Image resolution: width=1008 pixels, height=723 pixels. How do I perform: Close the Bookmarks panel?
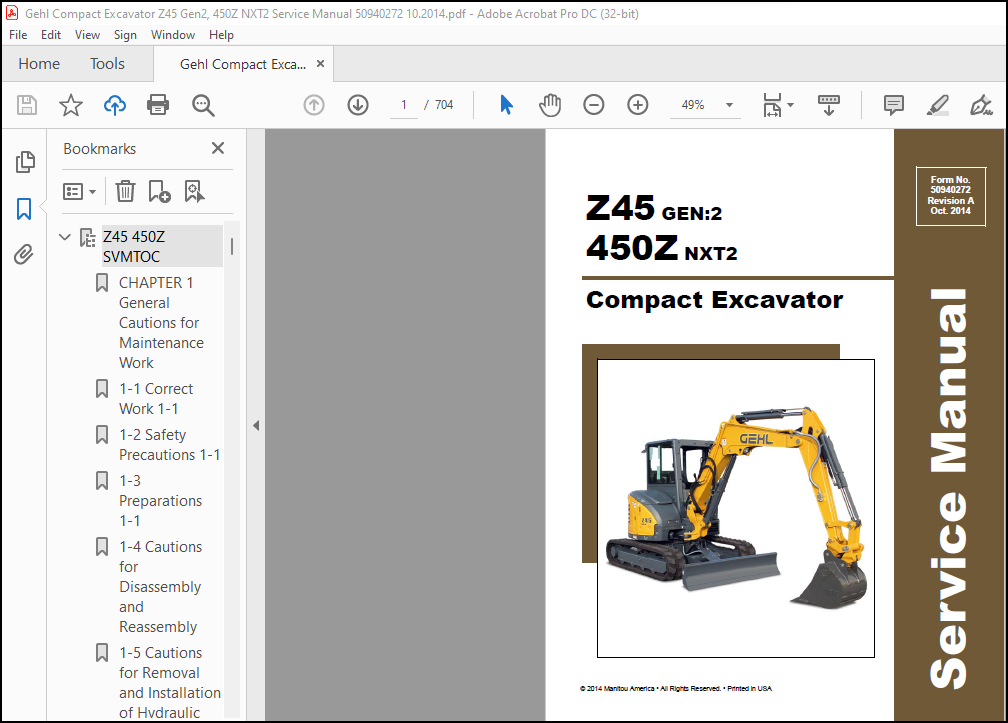[x=218, y=148]
